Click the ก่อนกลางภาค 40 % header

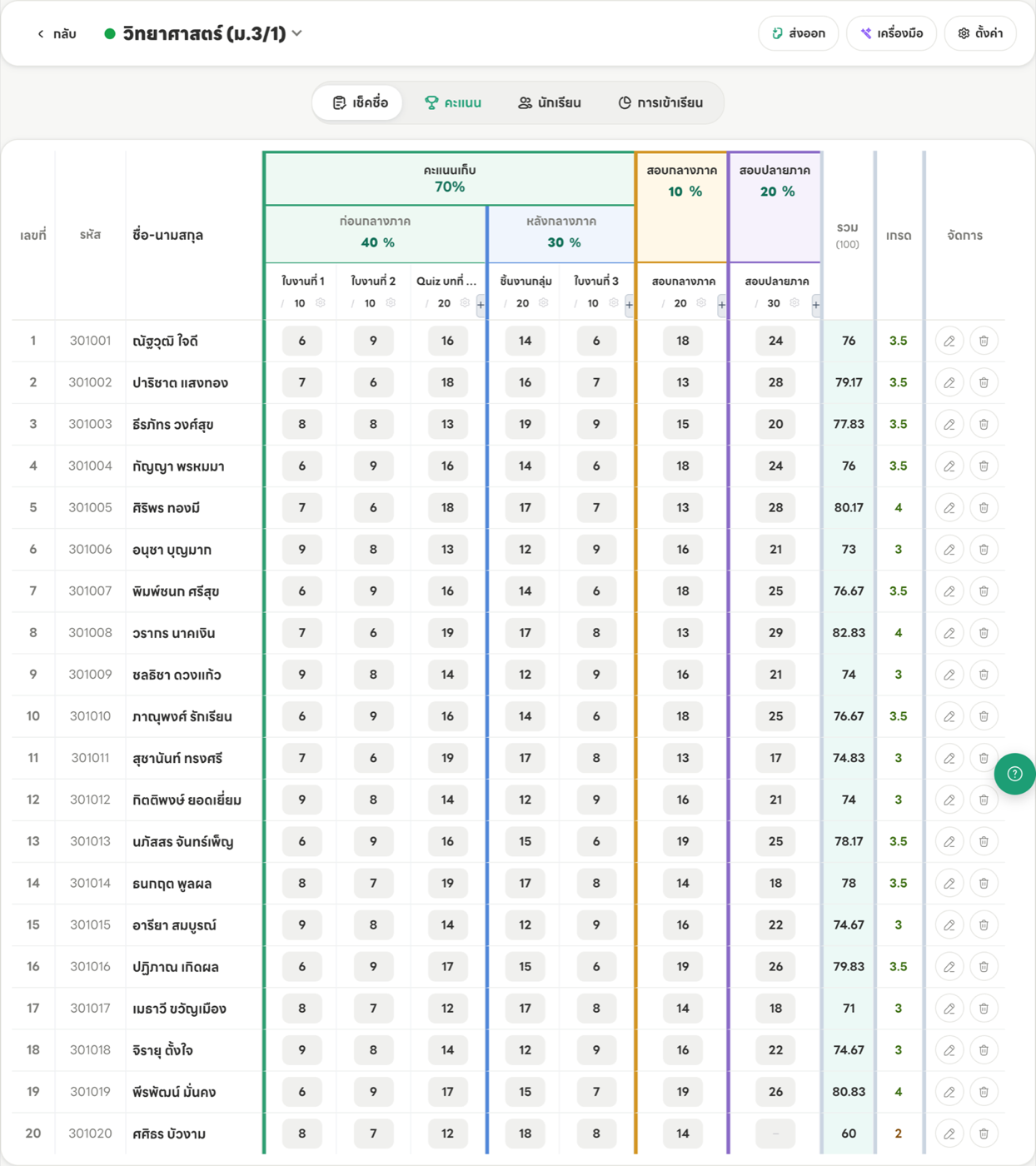(x=376, y=232)
